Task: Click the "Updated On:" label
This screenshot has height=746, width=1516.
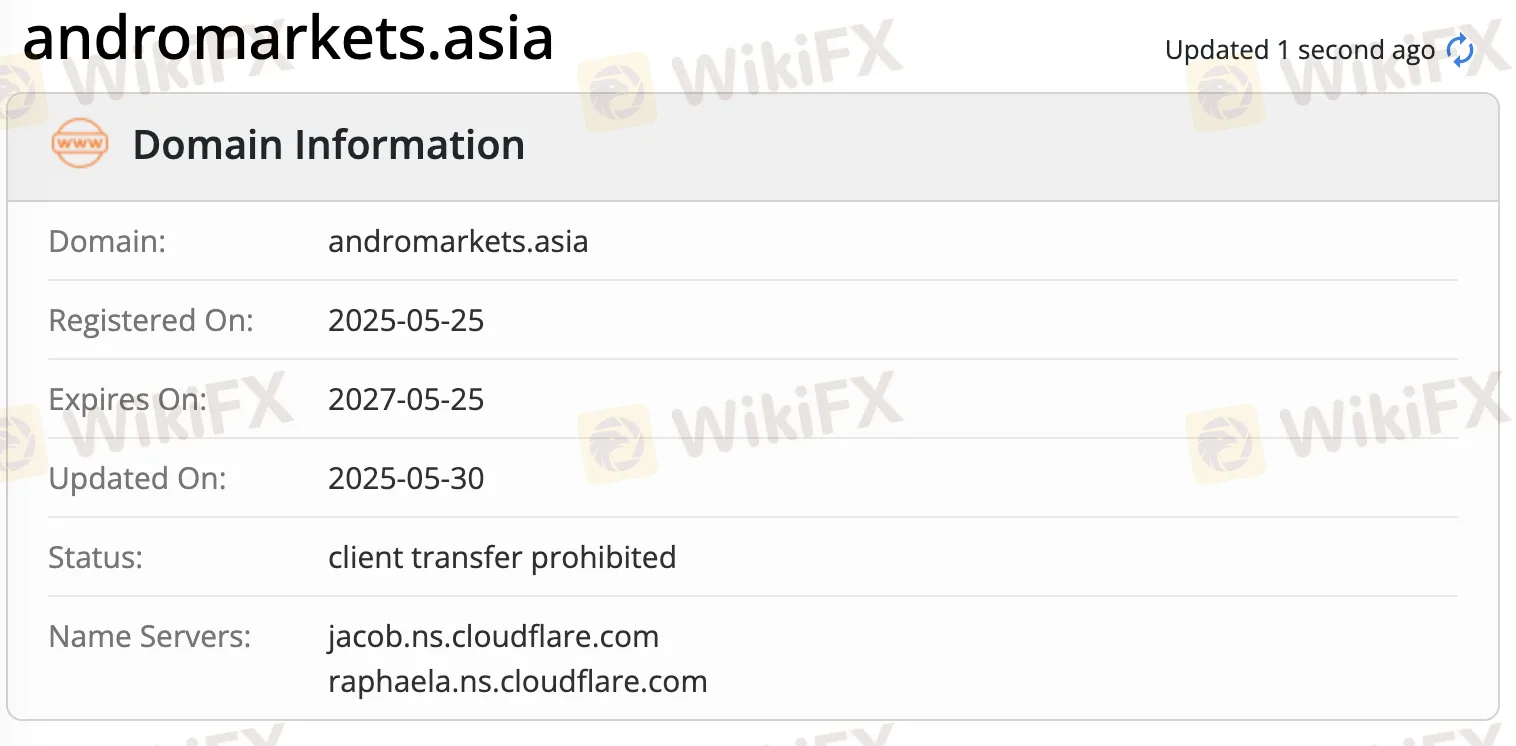Action: (138, 478)
